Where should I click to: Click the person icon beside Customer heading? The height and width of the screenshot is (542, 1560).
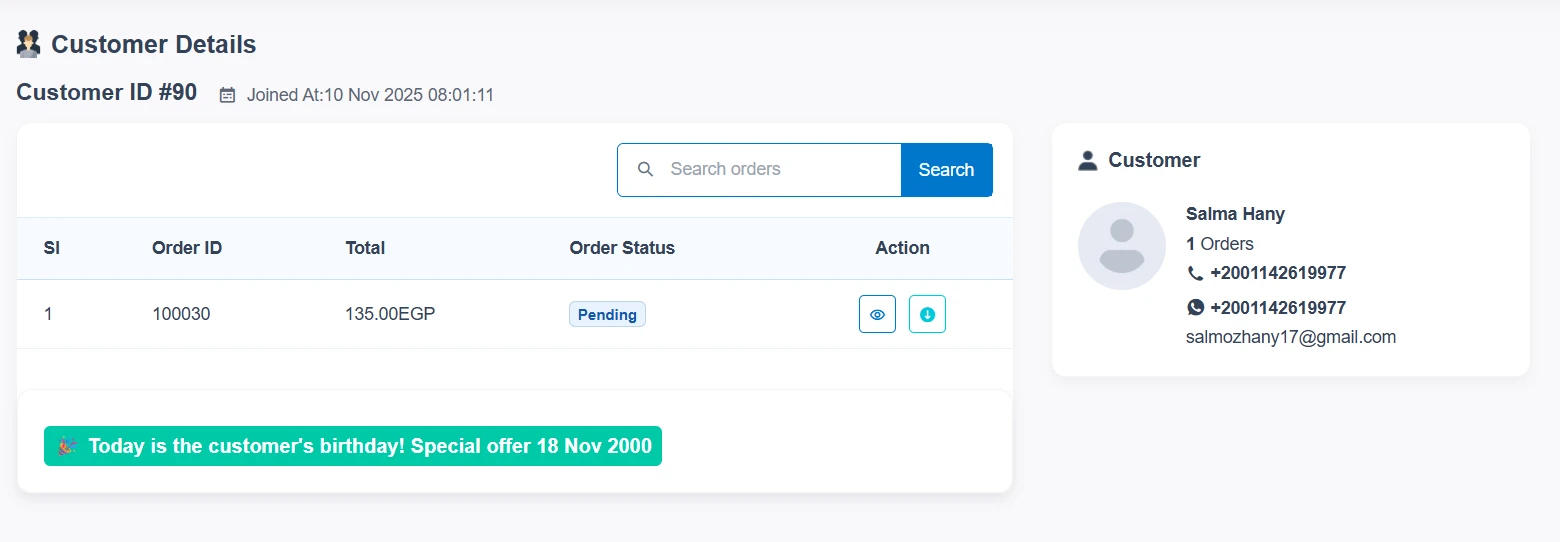1088,160
